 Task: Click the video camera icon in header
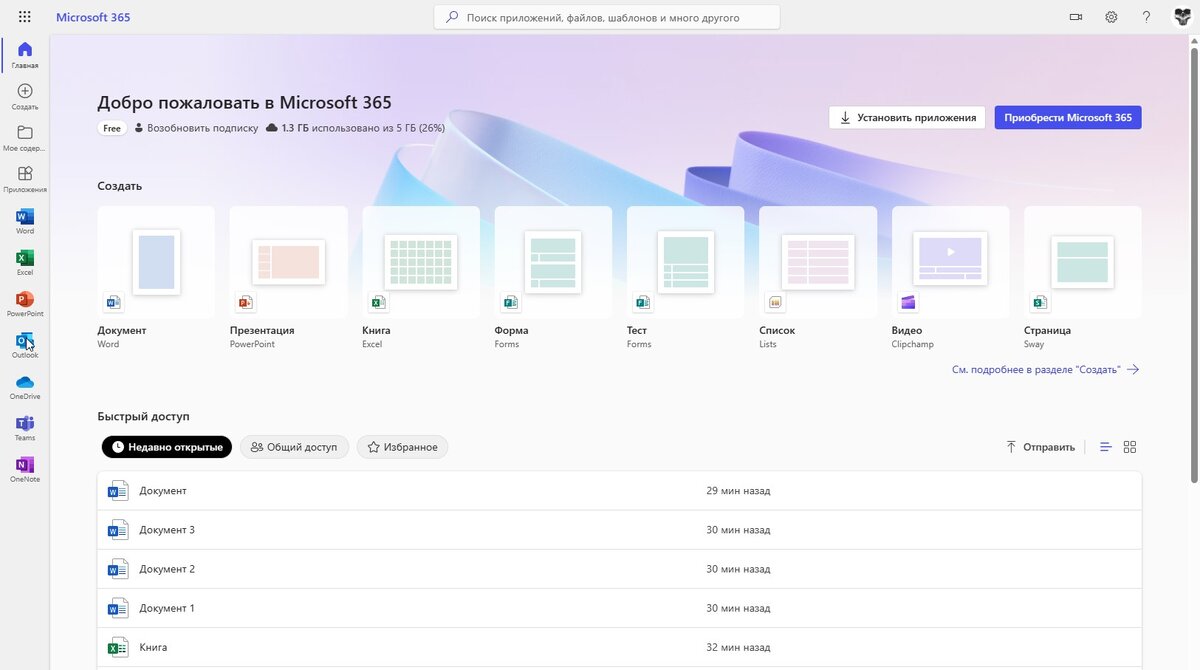(1076, 17)
